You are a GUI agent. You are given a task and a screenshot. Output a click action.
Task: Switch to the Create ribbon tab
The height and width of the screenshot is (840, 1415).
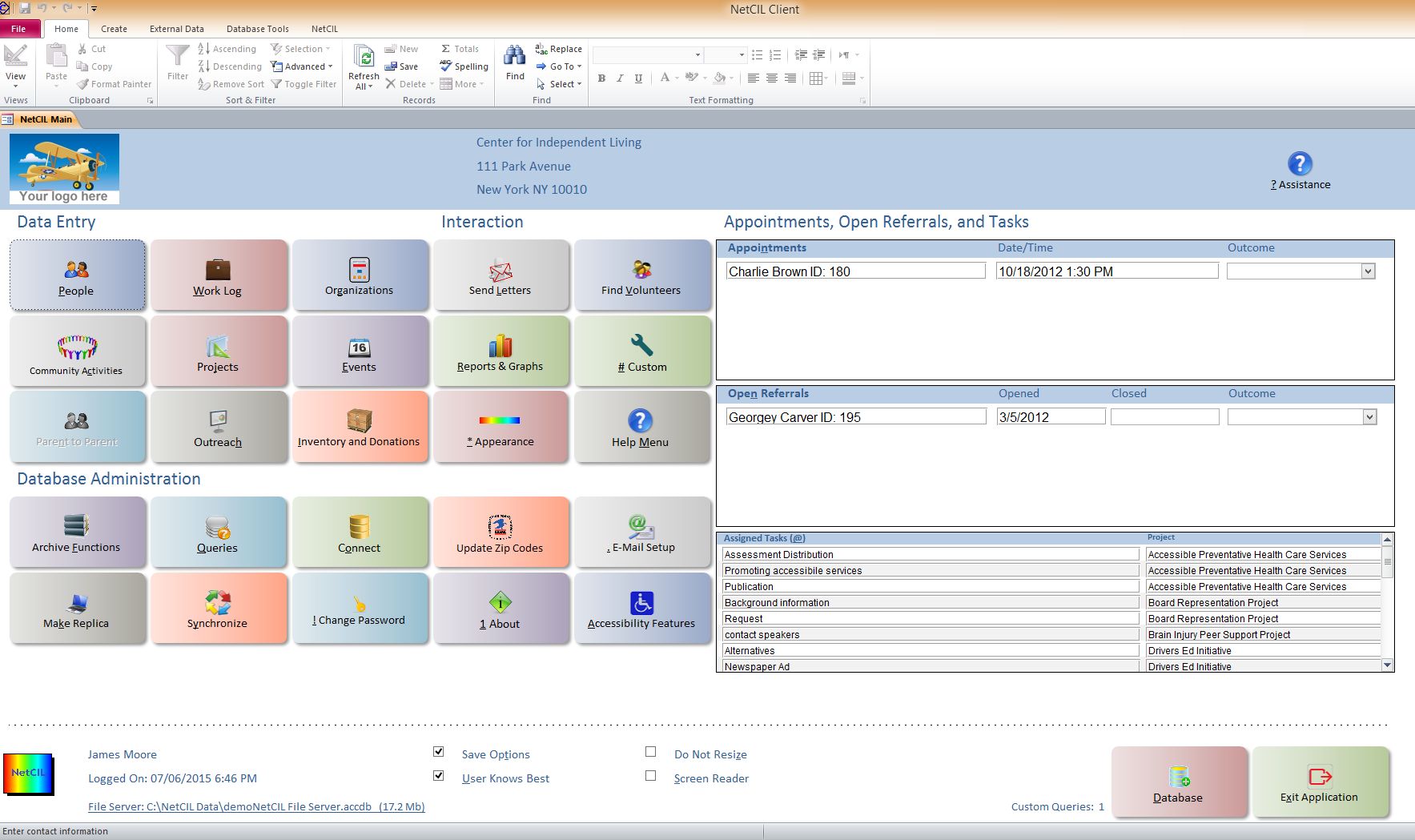113,28
